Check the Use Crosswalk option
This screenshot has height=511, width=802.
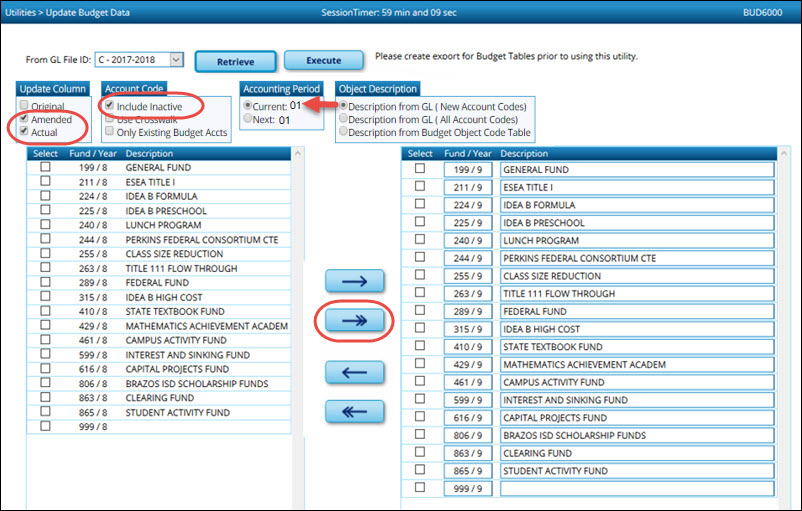(x=109, y=119)
